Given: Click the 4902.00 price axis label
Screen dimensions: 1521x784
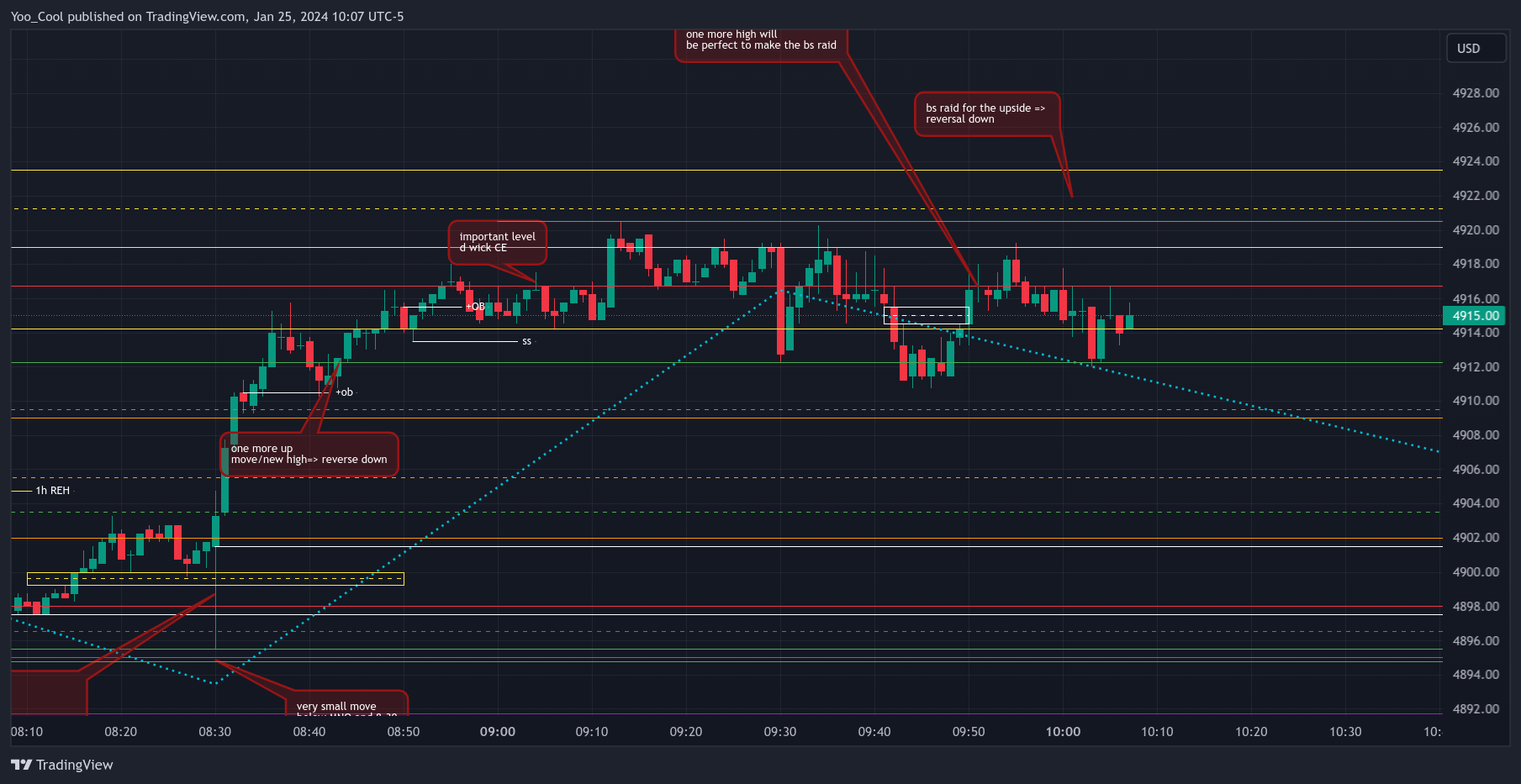Looking at the screenshot, I should tap(1476, 538).
